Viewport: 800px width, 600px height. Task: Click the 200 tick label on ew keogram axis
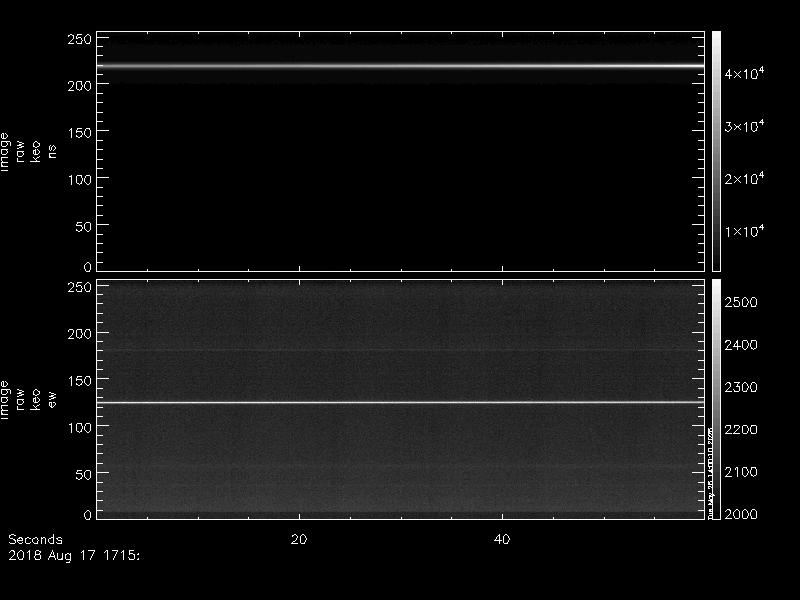pyautogui.click(x=80, y=334)
